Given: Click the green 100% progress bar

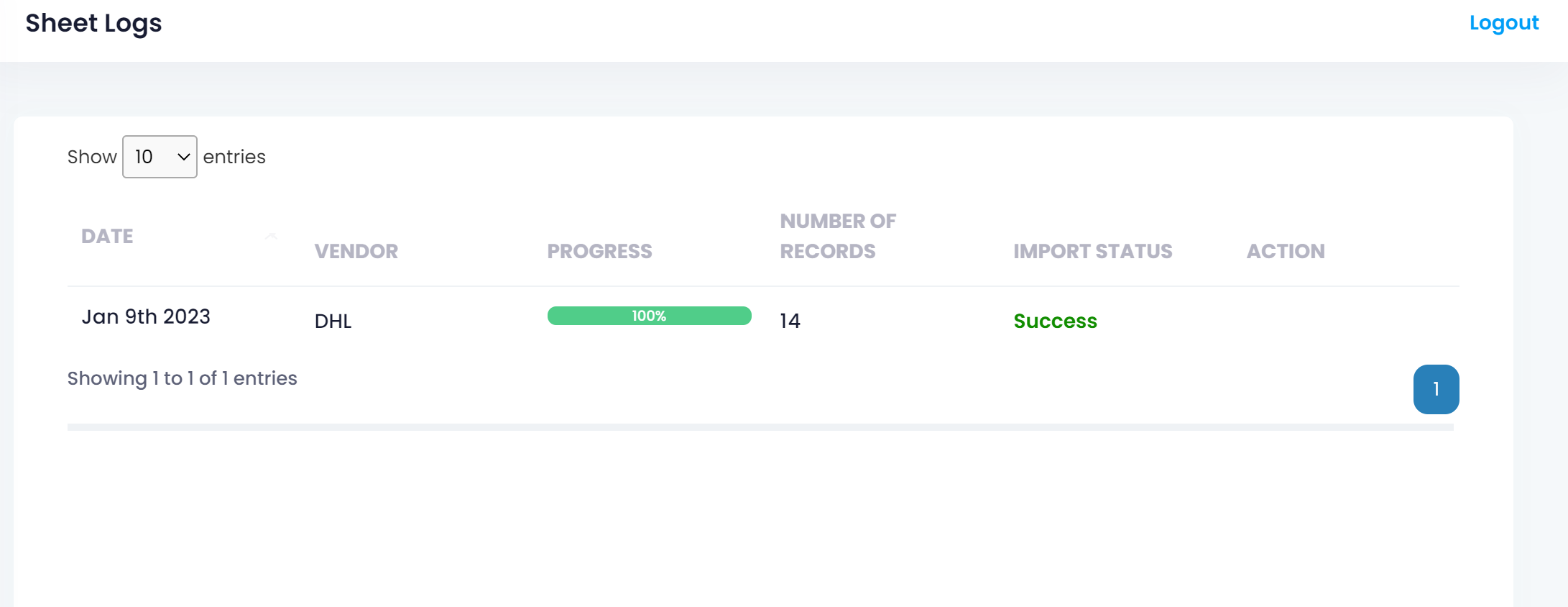Looking at the screenshot, I should pos(649,316).
